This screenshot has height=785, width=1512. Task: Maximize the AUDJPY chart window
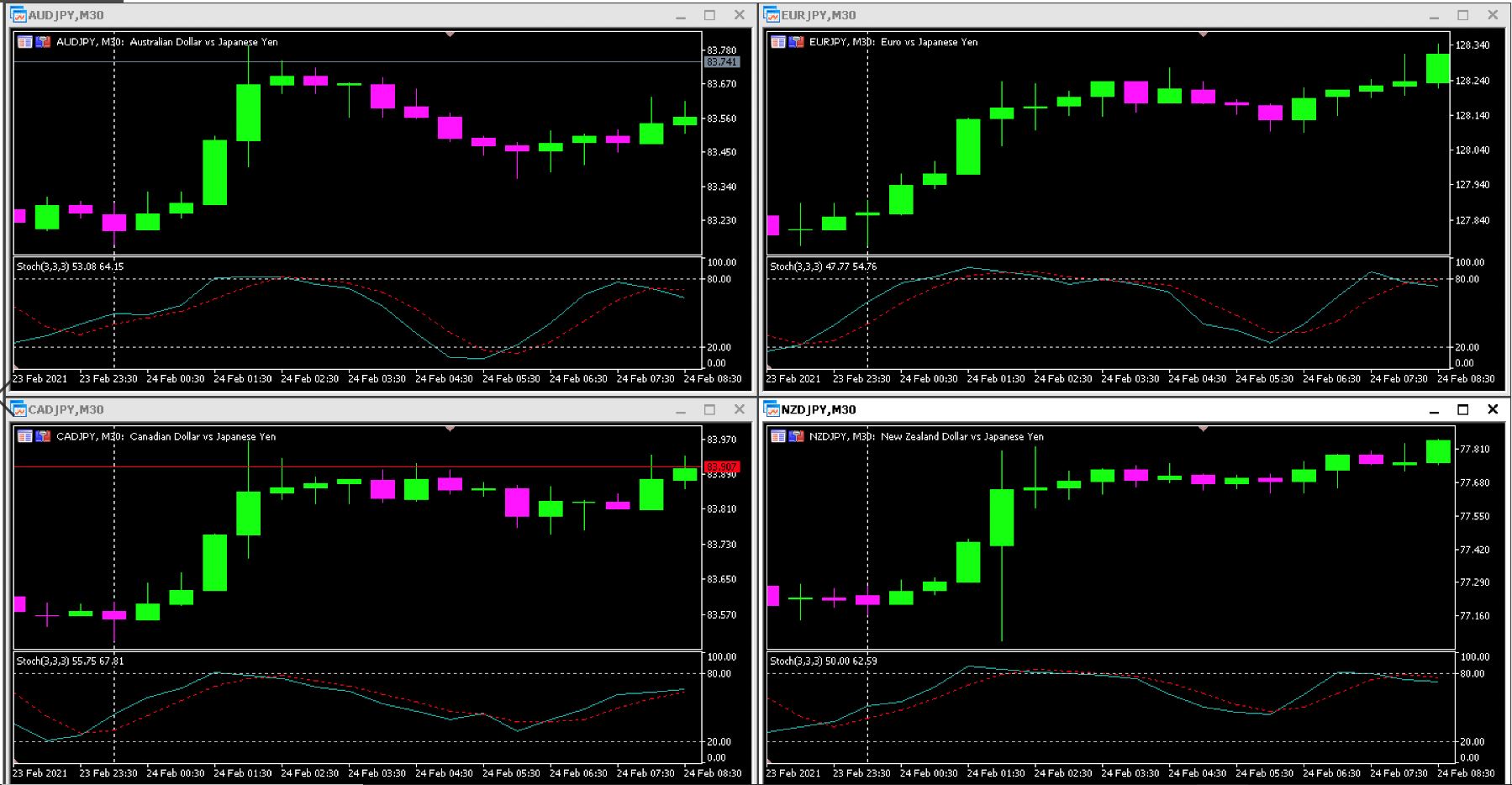click(x=709, y=15)
